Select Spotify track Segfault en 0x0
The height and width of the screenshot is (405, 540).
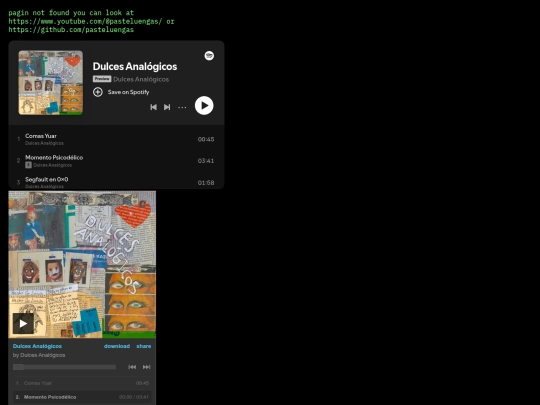coord(116,182)
